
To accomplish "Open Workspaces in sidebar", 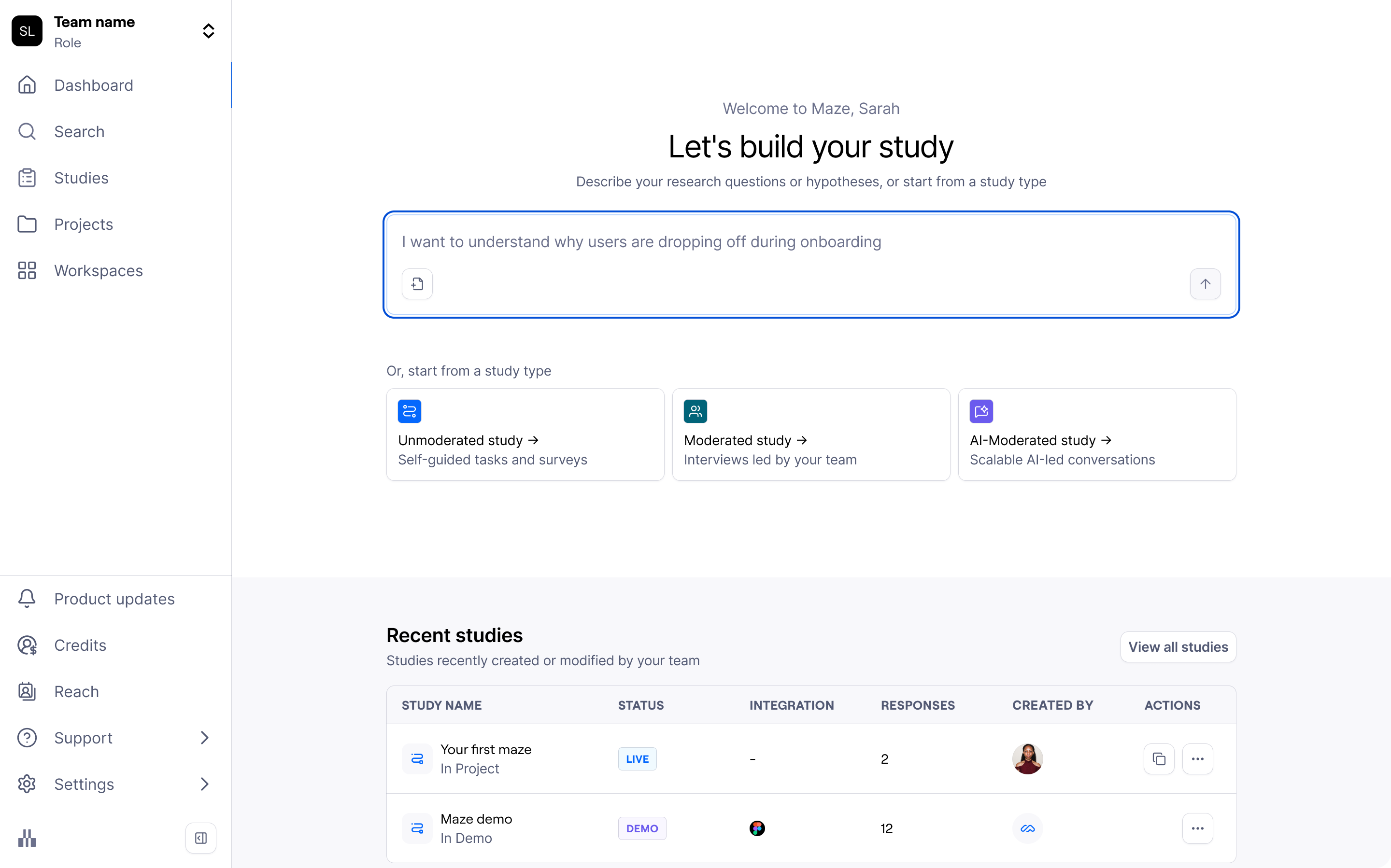I will 115,270.
